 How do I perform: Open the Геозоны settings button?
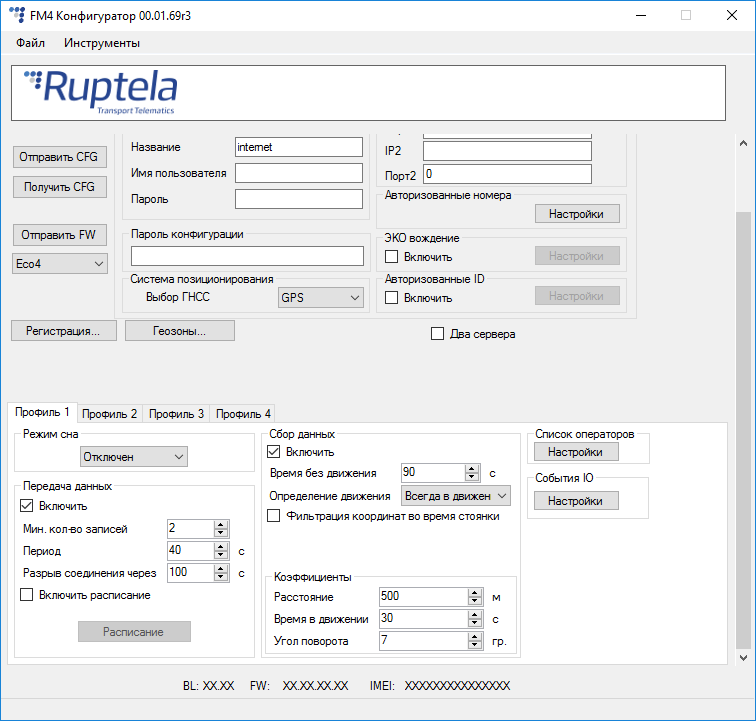click(x=179, y=331)
